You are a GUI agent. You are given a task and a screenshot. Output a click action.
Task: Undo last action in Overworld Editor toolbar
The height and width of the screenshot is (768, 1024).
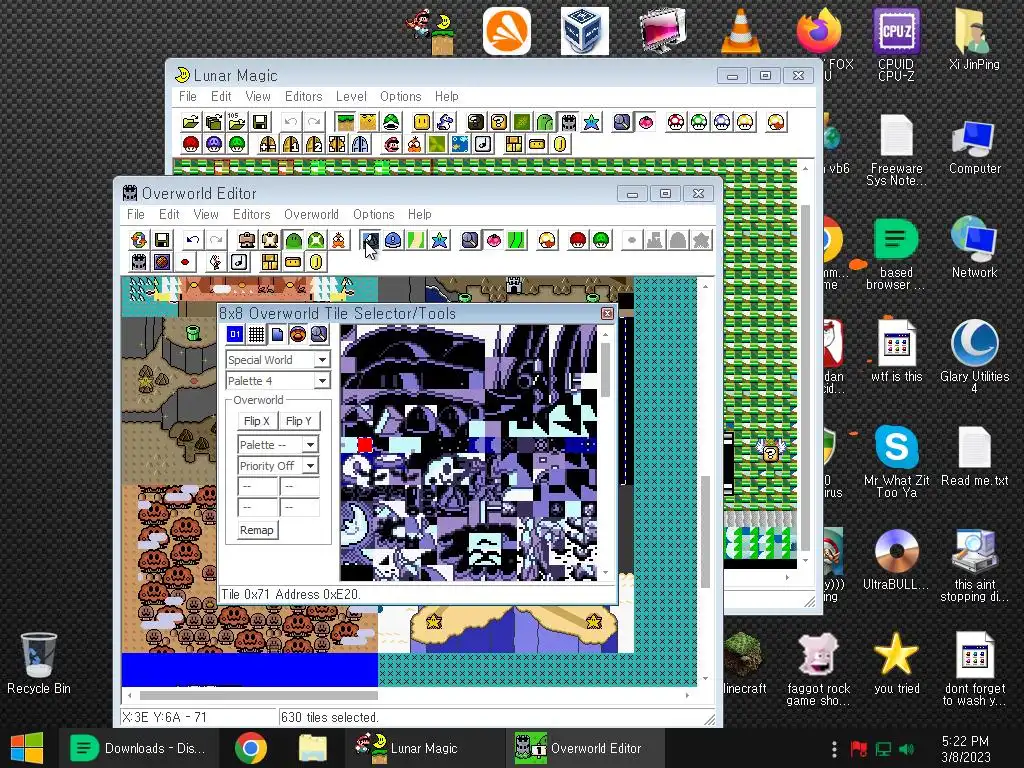click(192, 240)
